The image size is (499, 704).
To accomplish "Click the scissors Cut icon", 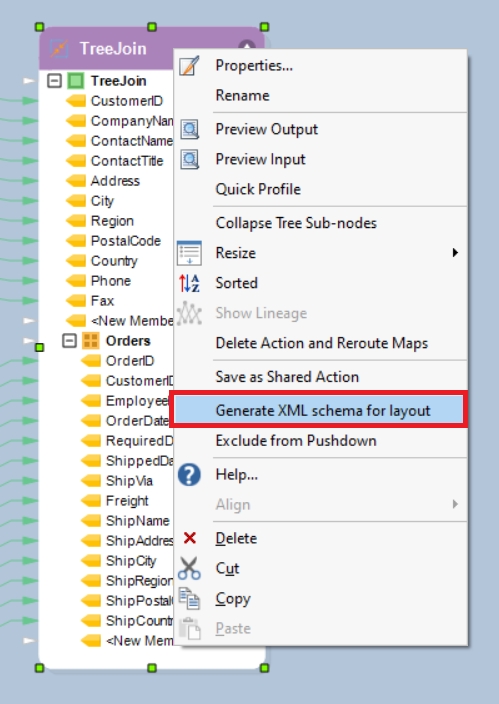I will (189, 568).
